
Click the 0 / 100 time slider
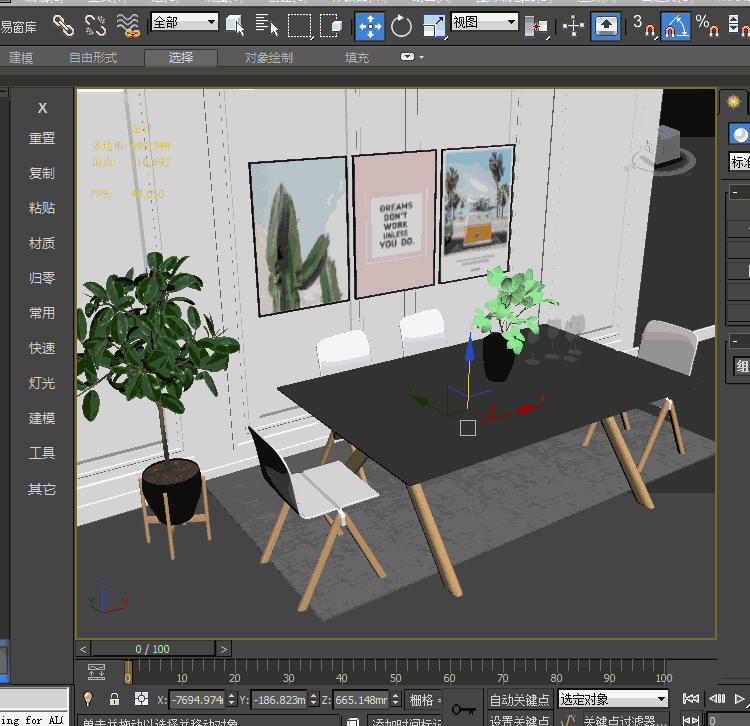point(152,649)
